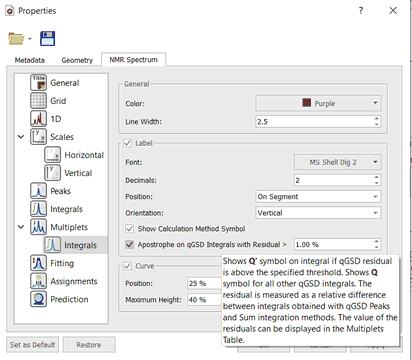The image size is (412, 360).
Task: Uncheck Show Calculation Method Symbol
Action: tap(129, 229)
